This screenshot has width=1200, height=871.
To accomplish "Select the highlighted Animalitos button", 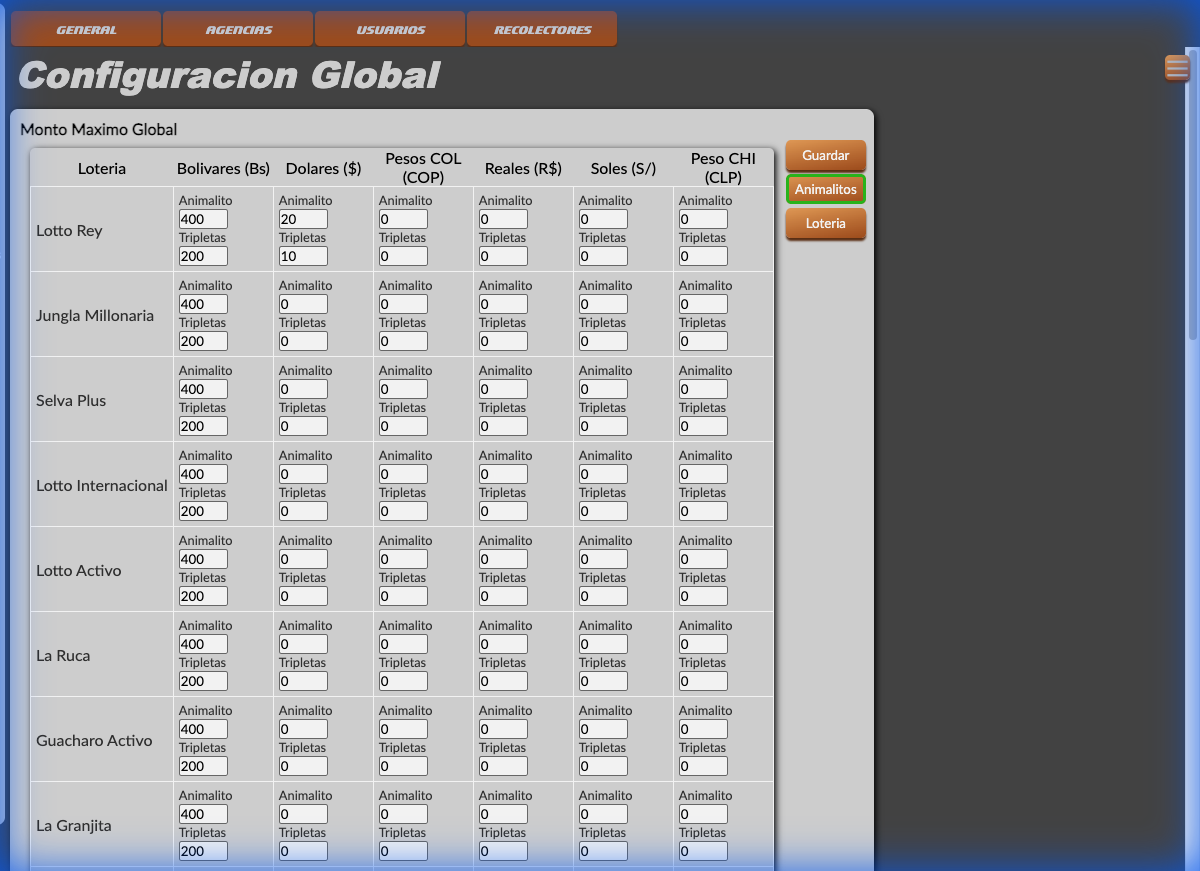I will click(825, 189).
